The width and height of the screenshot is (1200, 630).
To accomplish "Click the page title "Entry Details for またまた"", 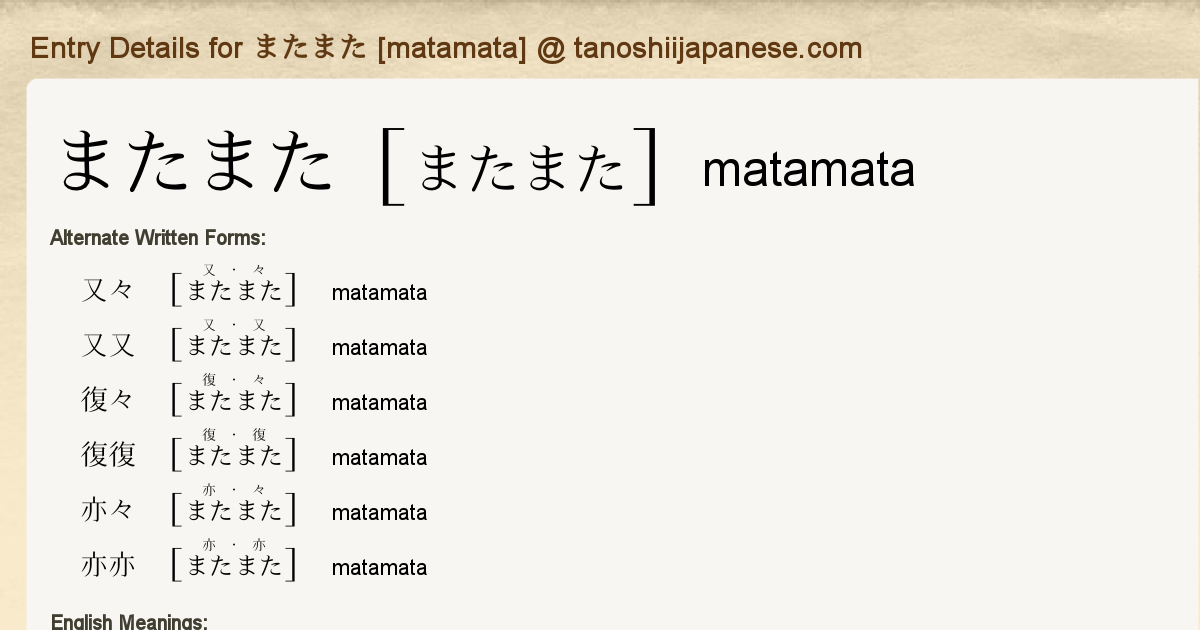I will (446, 48).
